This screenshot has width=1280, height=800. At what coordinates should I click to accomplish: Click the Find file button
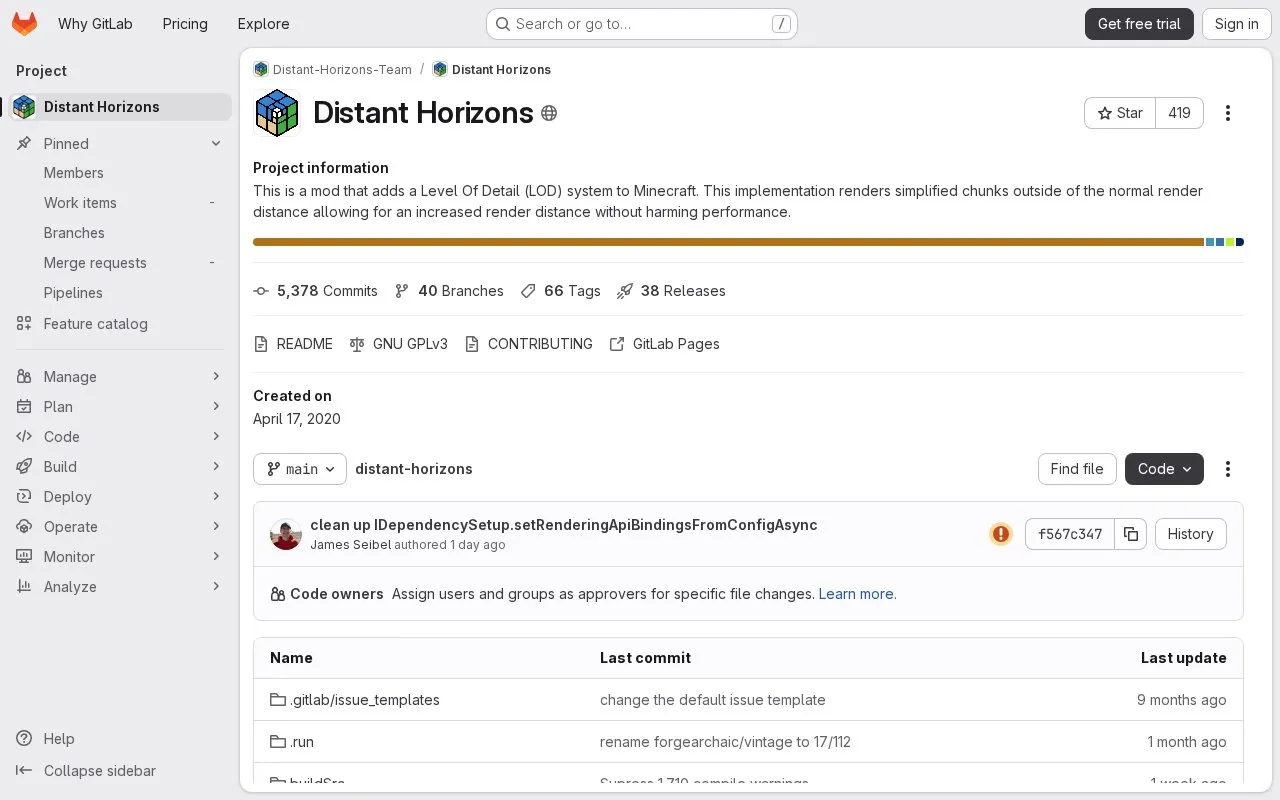coord(1077,469)
